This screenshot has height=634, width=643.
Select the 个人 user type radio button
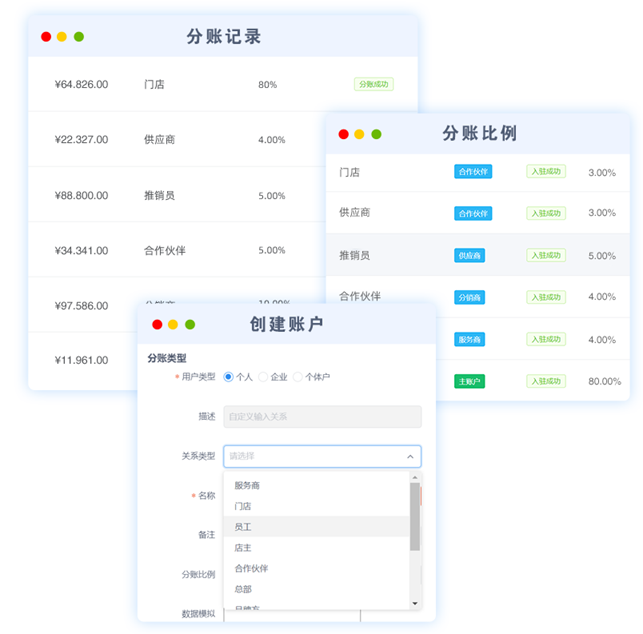[229, 377]
